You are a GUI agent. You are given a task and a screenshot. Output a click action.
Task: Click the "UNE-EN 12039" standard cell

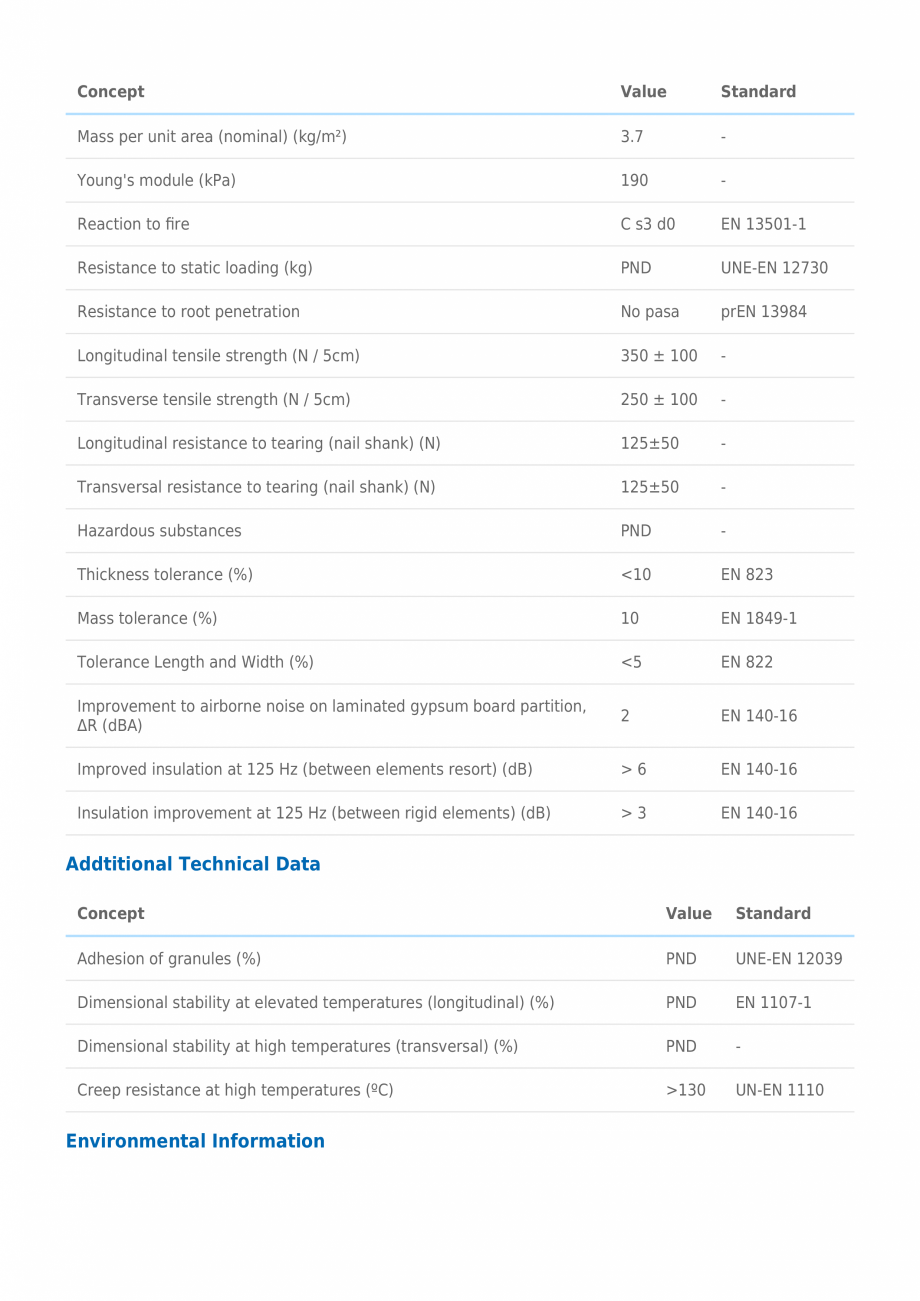click(788, 959)
